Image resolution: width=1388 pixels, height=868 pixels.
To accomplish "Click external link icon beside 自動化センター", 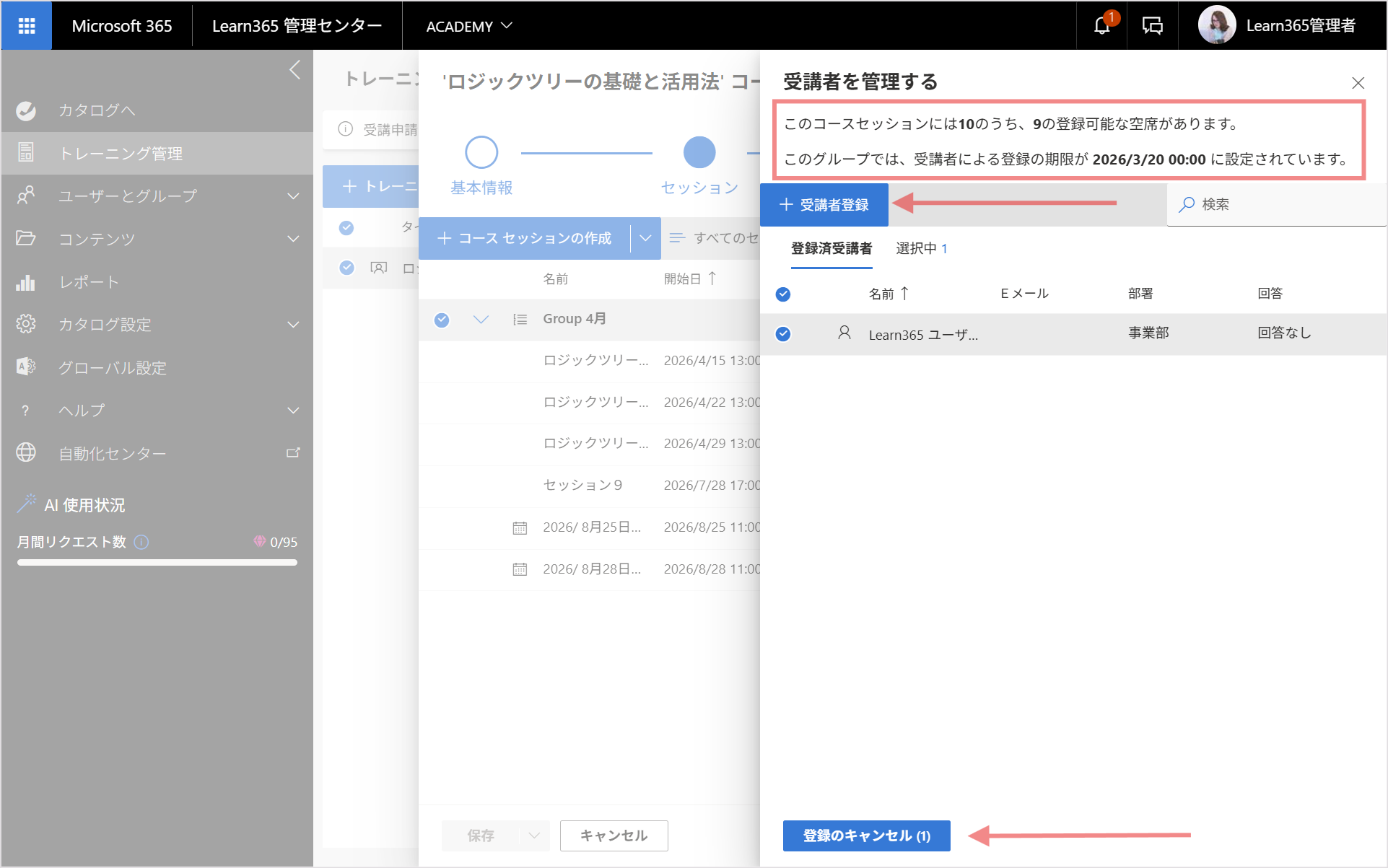I will [x=293, y=452].
